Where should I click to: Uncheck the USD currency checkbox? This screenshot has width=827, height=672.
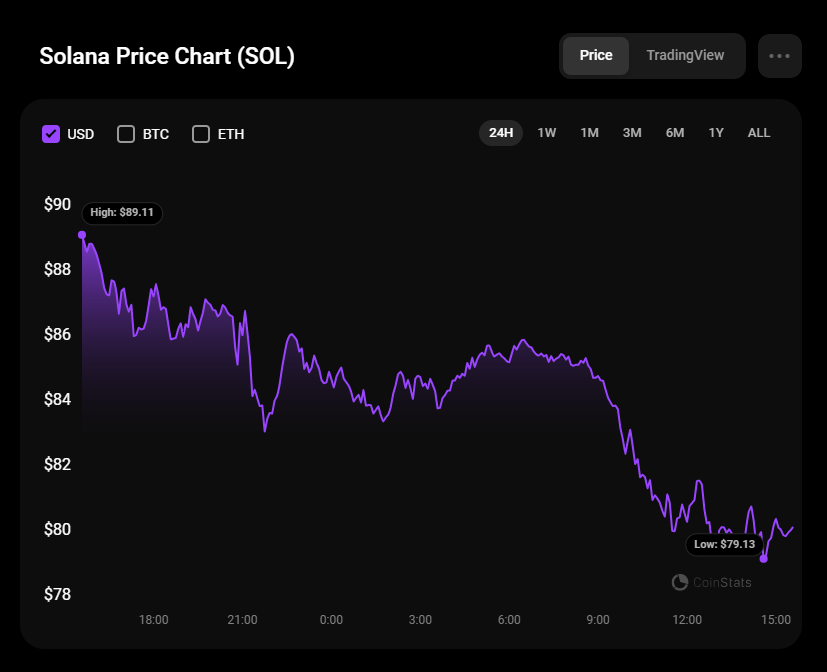[51, 134]
